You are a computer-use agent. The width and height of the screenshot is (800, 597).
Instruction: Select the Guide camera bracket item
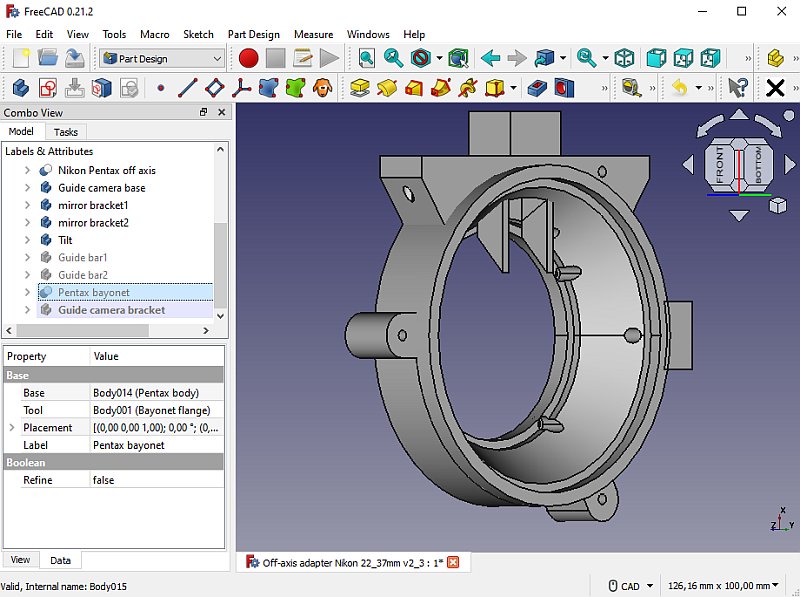pyautogui.click(x=111, y=310)
